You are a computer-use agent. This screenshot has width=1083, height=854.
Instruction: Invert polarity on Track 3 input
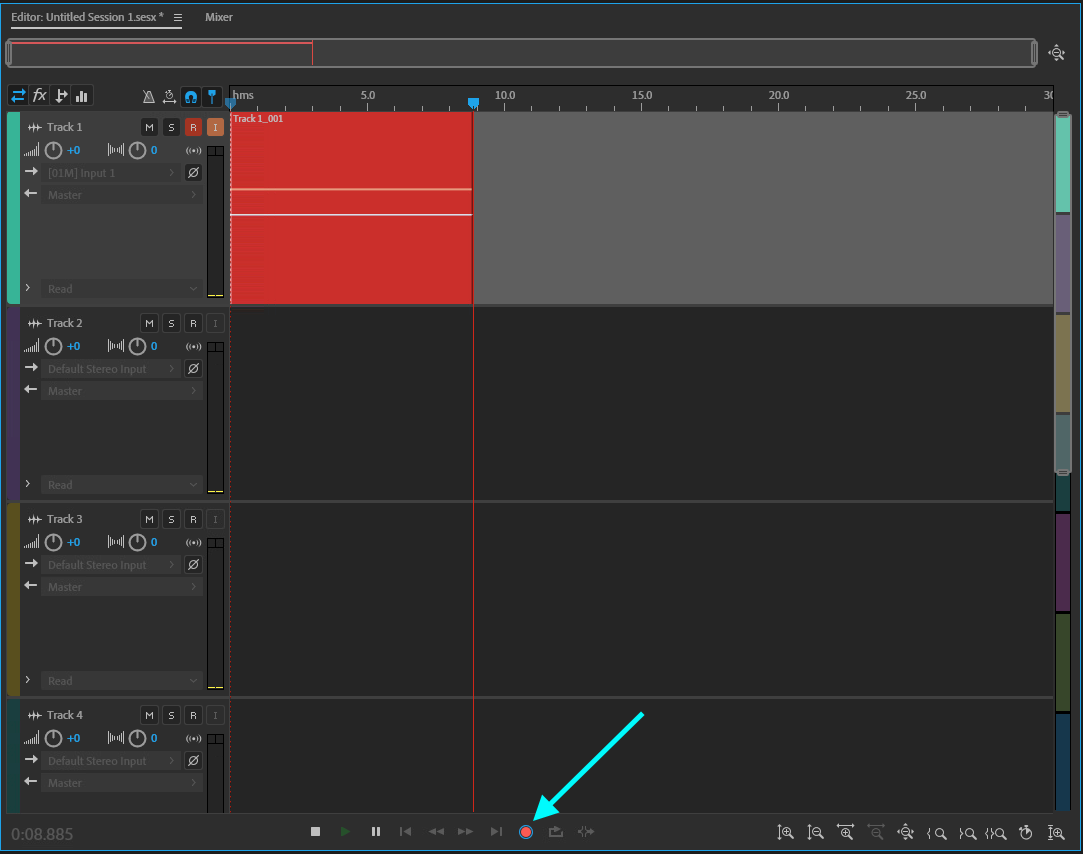(x=193, y=564)
